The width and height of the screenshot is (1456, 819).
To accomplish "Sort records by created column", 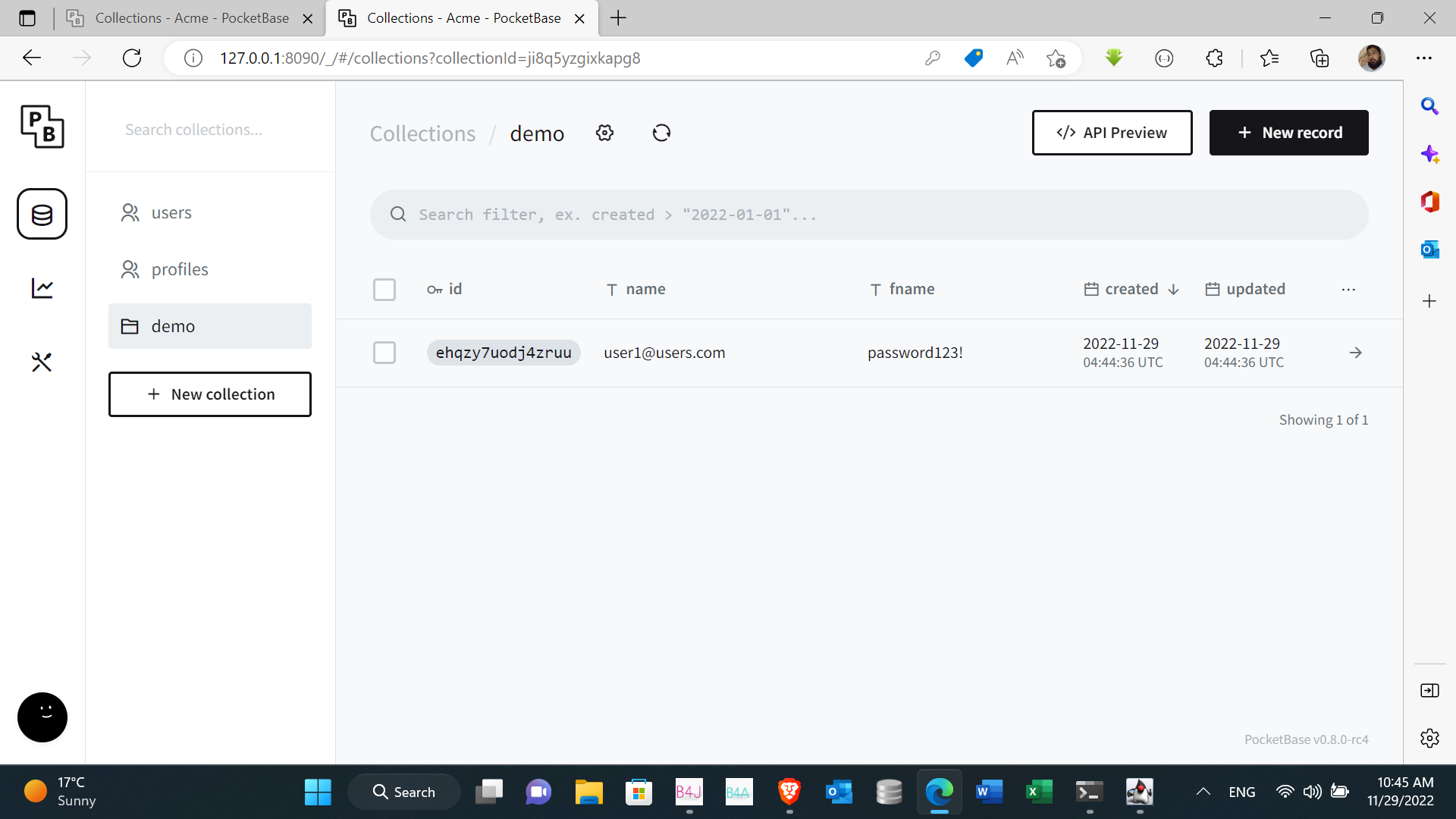I will tap(1131, 289).
